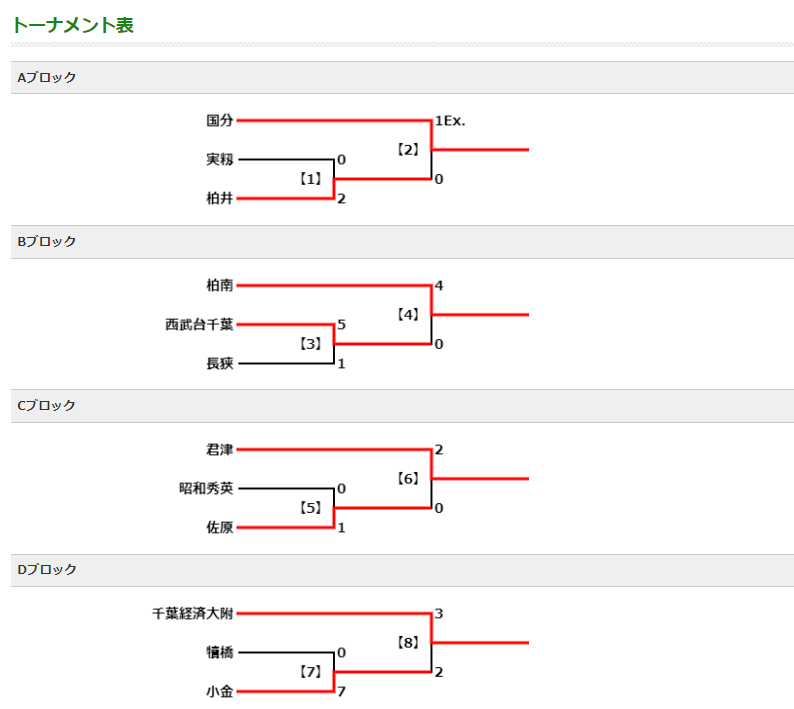The image size is (794, 709).
Task: Select team name 昭和秀英
Action: (206, 489)
